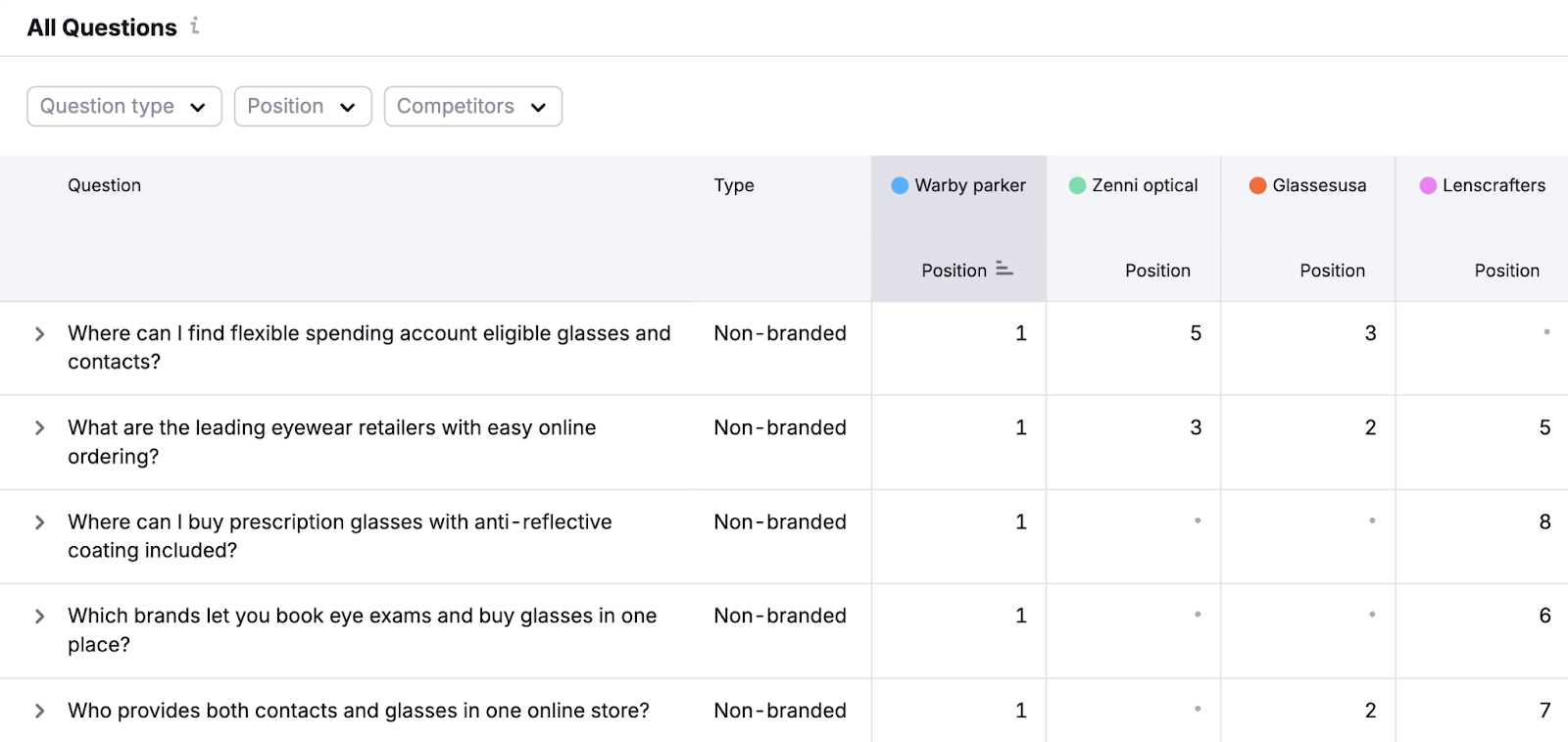1568x742 pixels.
Task: Click the Question column header
Action: tap(104, 185)
